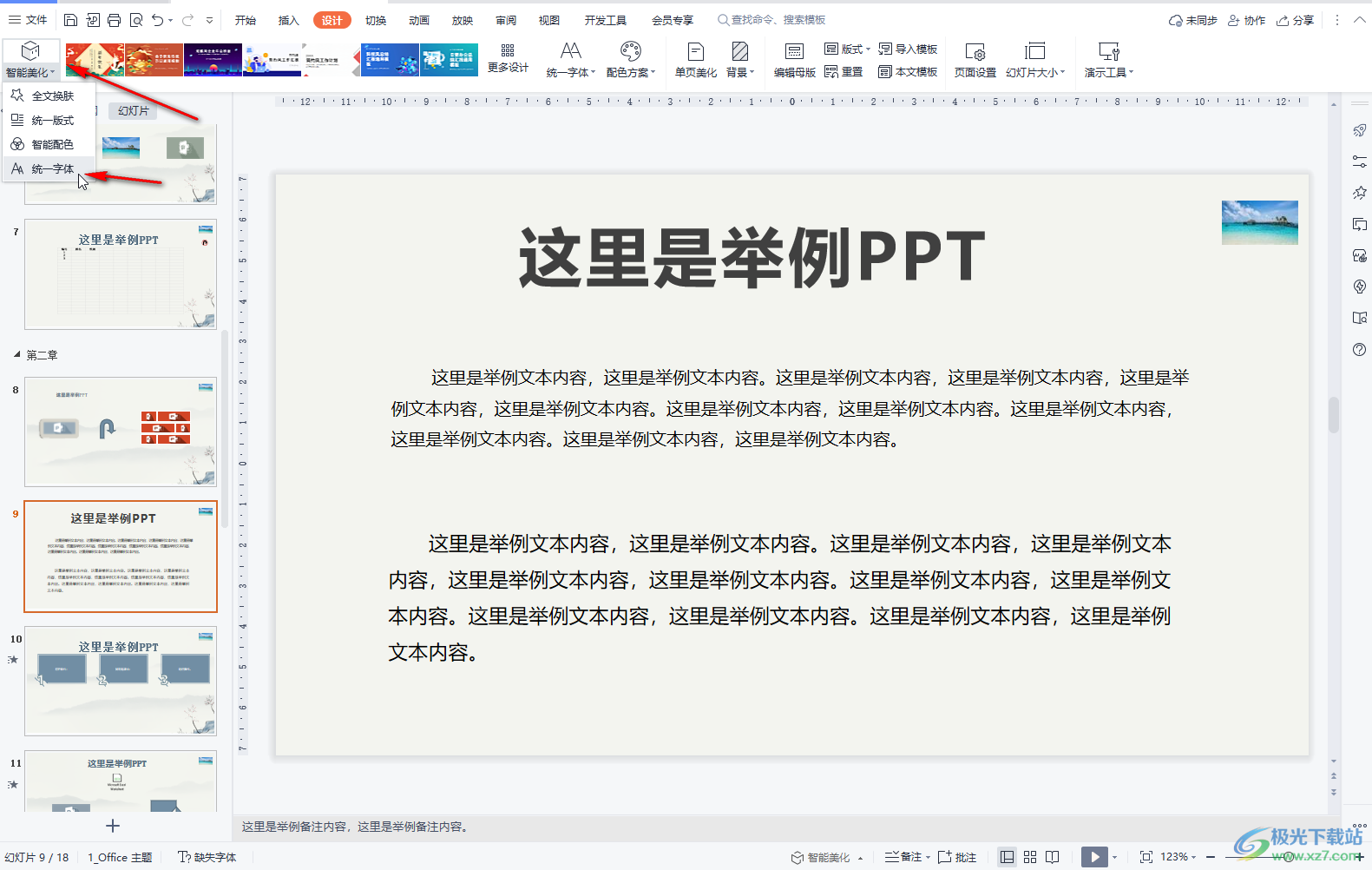Select 全文换肤 from the dropdown menu
The height and width of the screenshot is (870, 1372).
(x=49, y=96)
